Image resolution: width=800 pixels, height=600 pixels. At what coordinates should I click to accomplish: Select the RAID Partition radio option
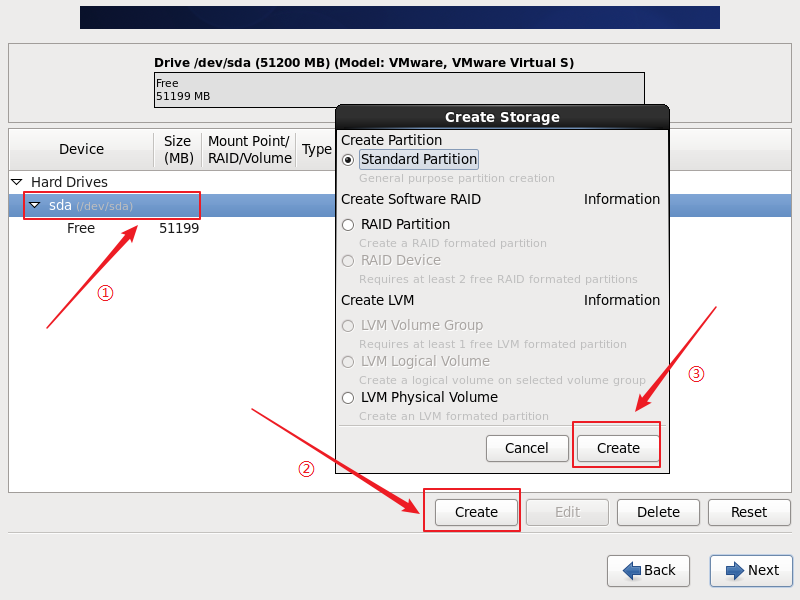coord(348,224)
